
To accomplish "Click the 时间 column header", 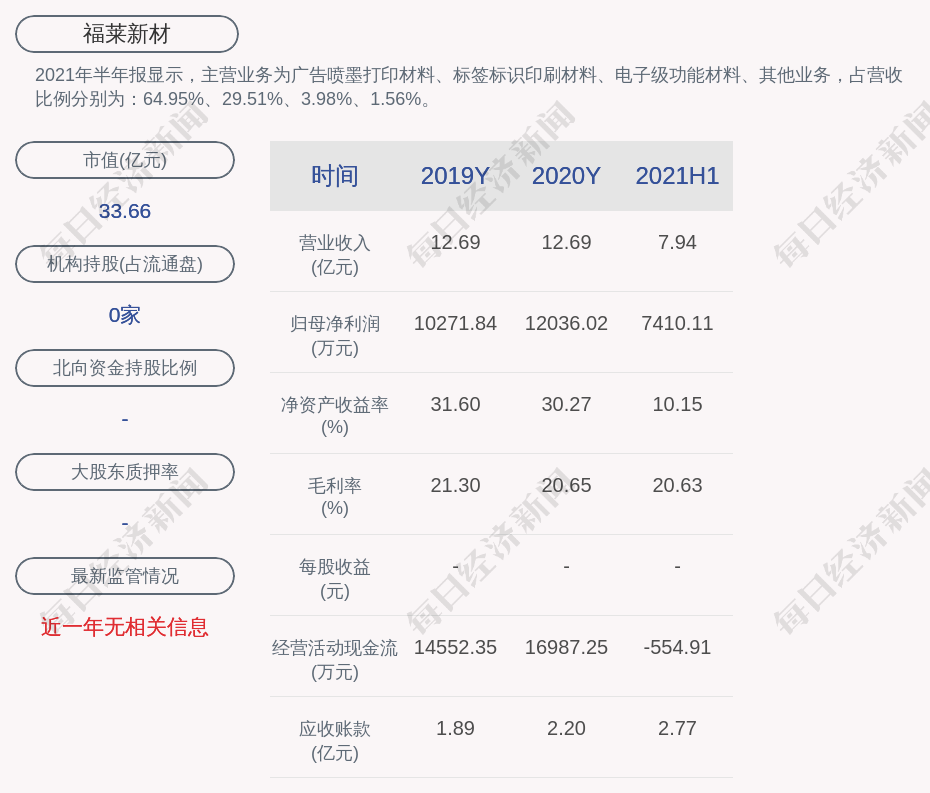I will pyautogui.click(x=335, y=176).
